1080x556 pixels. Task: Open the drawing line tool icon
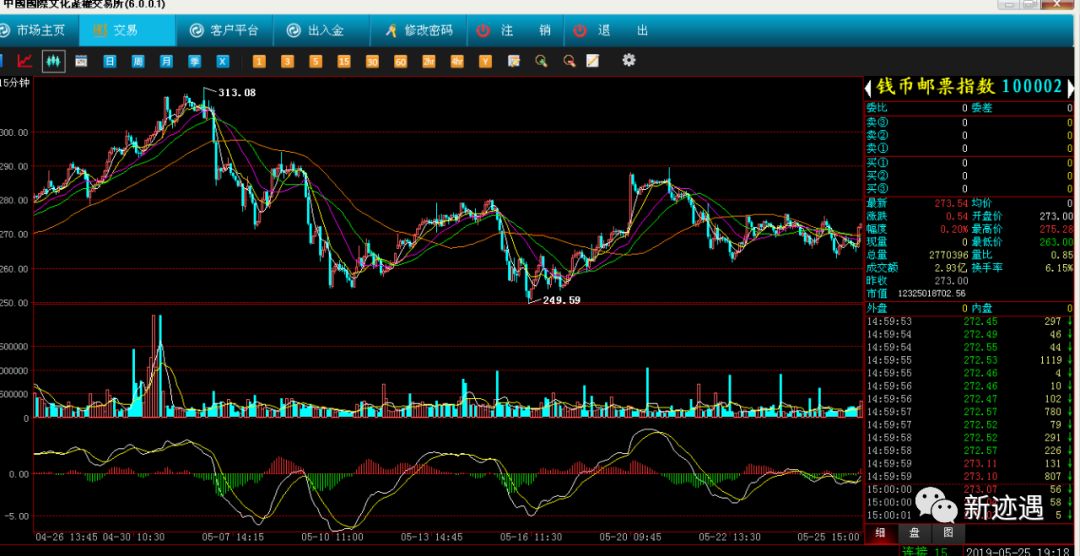pos(592,61)
